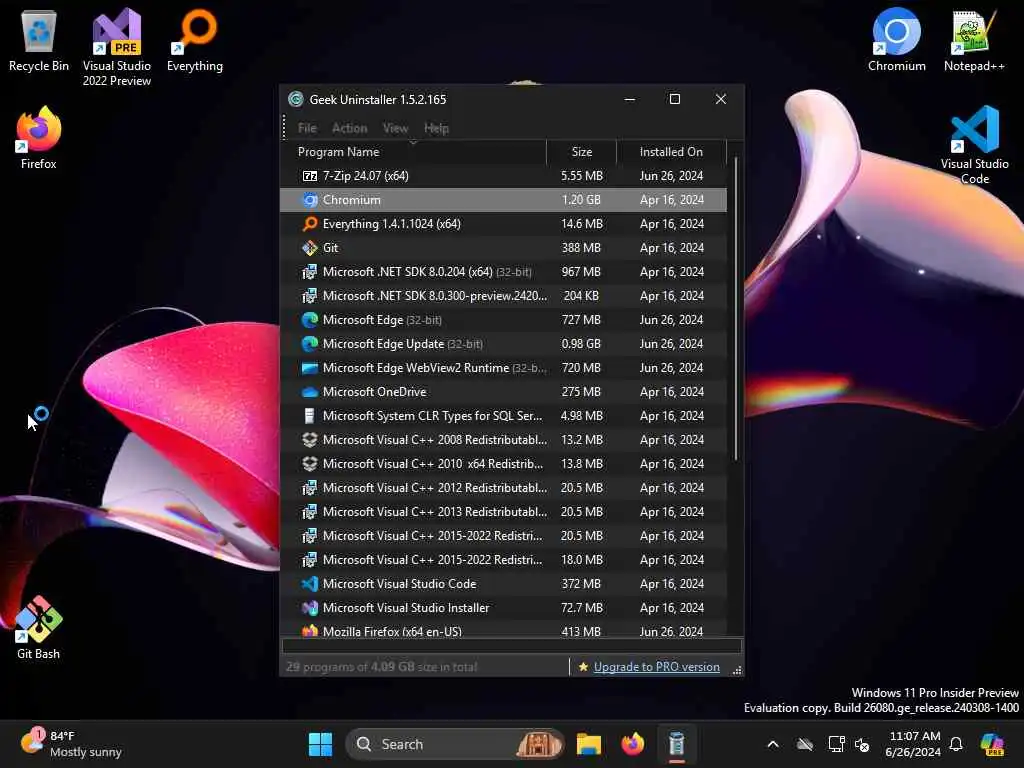Click the Microsoft Visual Studio Code row icon
1024x768 pixels.
(x=310, y=584)
